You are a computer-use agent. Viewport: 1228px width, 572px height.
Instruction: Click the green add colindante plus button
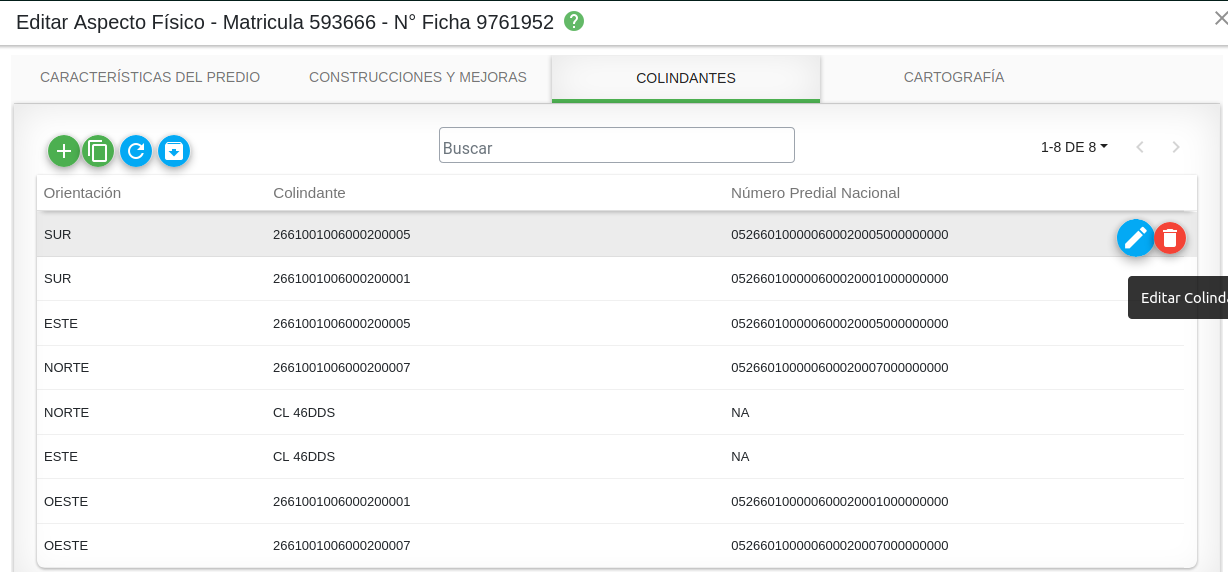[64, 151]
